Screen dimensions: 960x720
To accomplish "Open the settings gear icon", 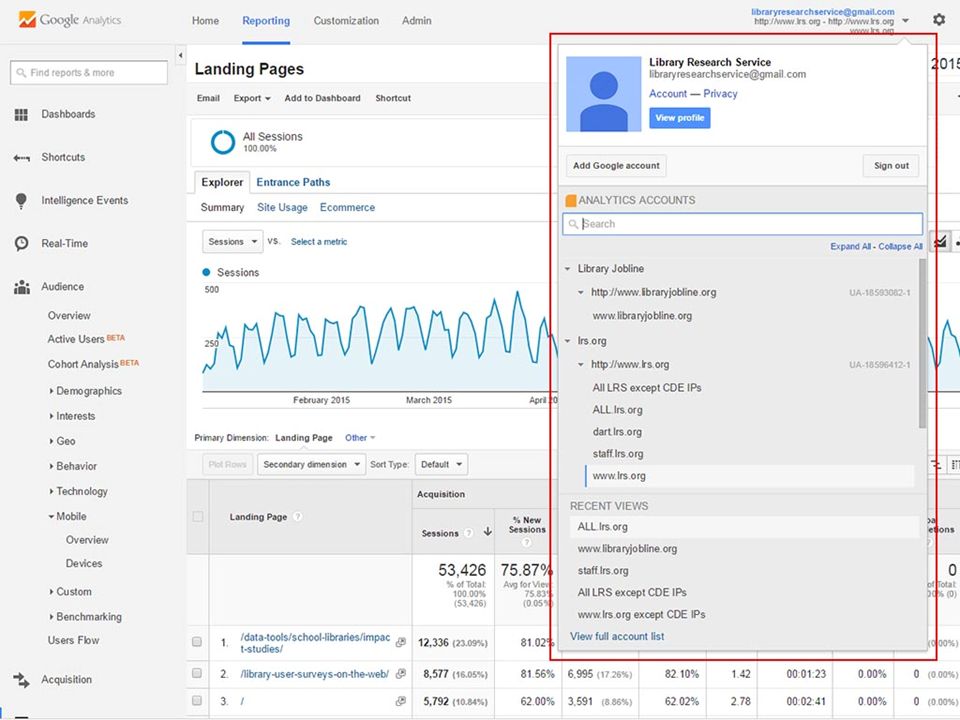I will click(x=939, y=20).
